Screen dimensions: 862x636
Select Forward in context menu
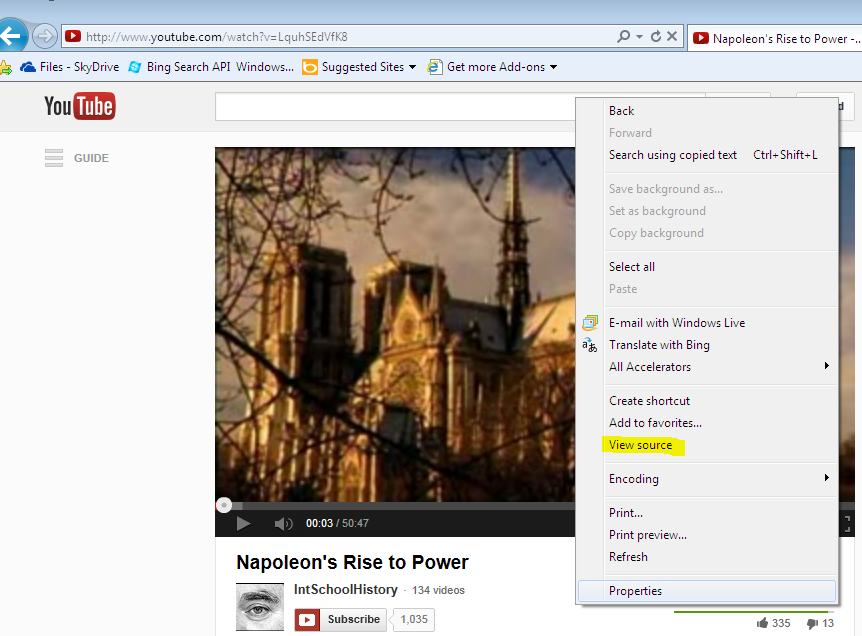click(x=630, y=133)
